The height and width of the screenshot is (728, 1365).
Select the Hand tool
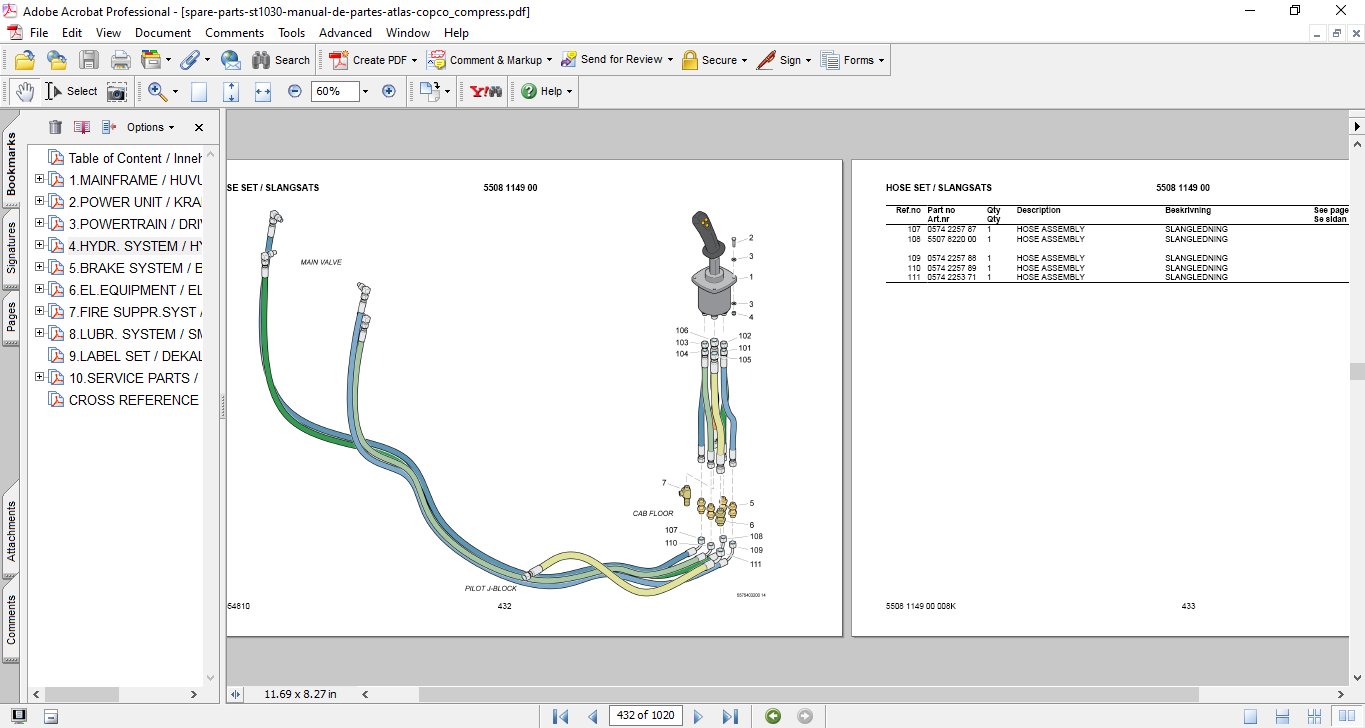(x=24, y=91)
